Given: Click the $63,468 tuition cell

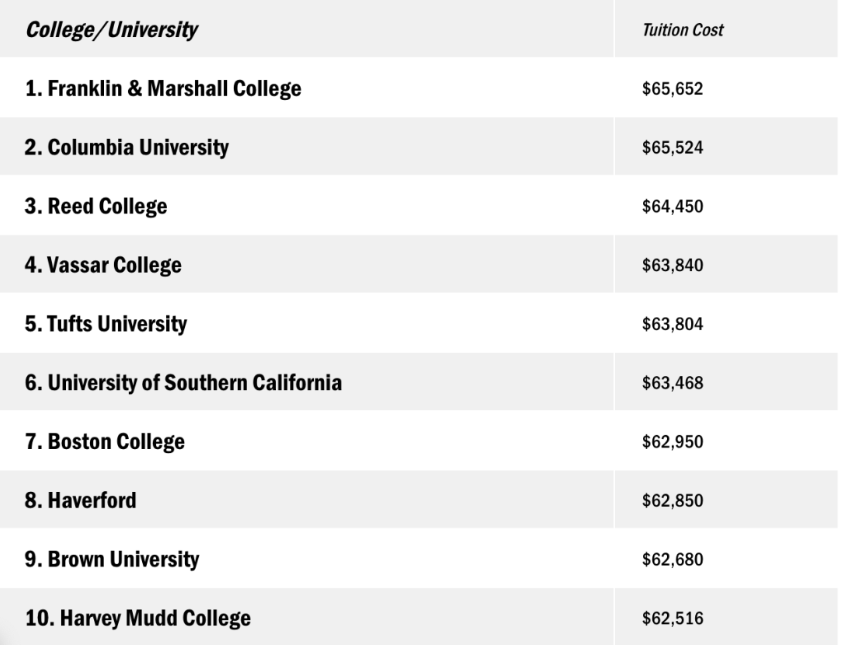Looking at the screenshot, I should coord(673,383).
